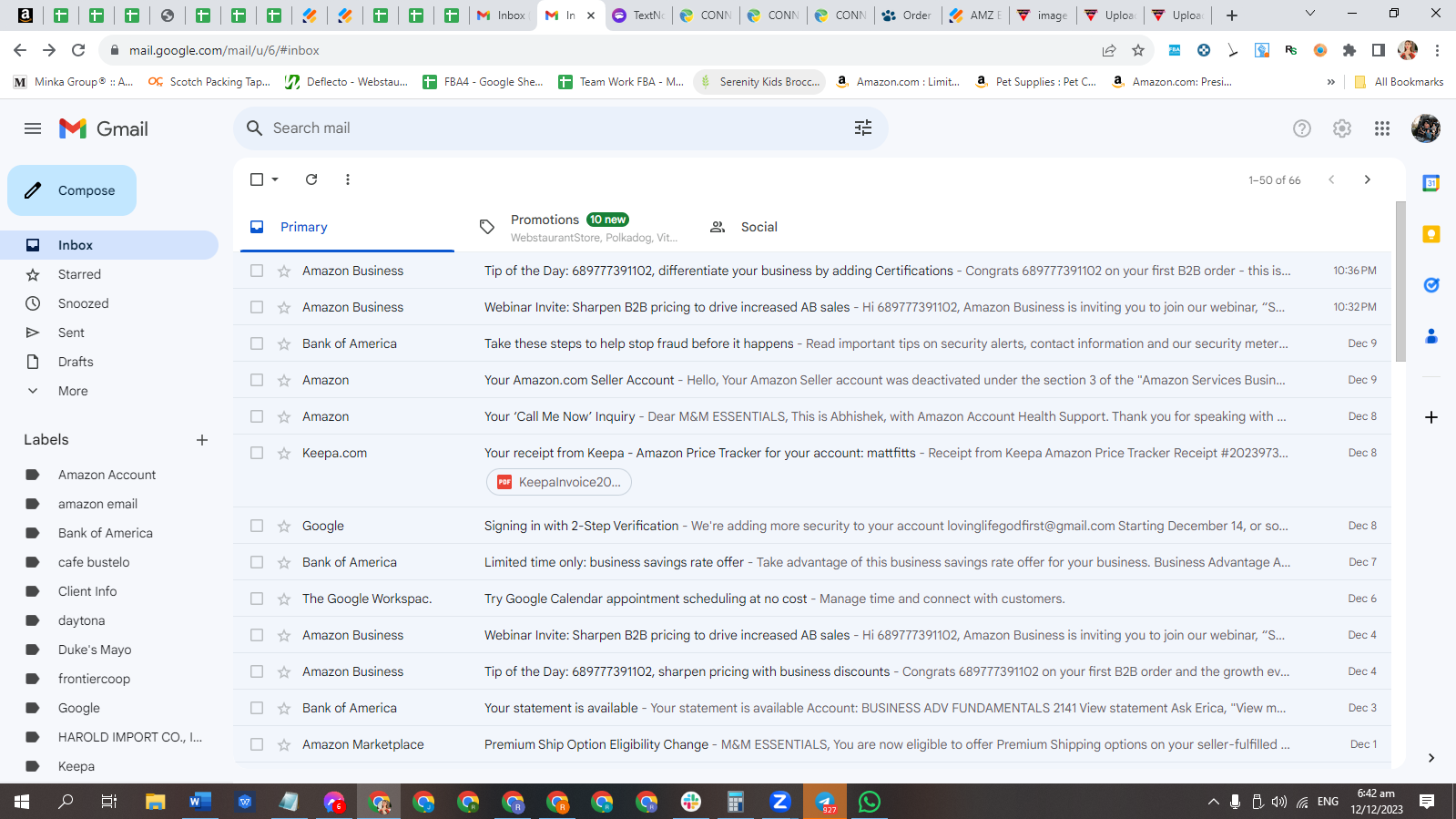Click the Search mail field

[x=560, y=128]
